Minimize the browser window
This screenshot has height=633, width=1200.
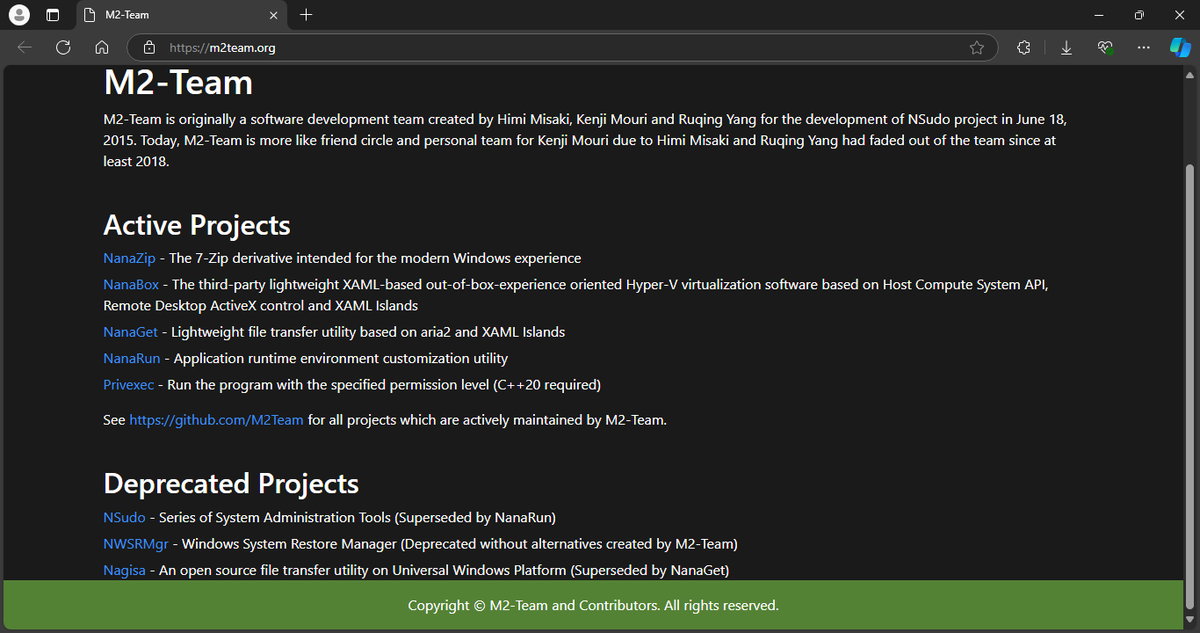1099,15
